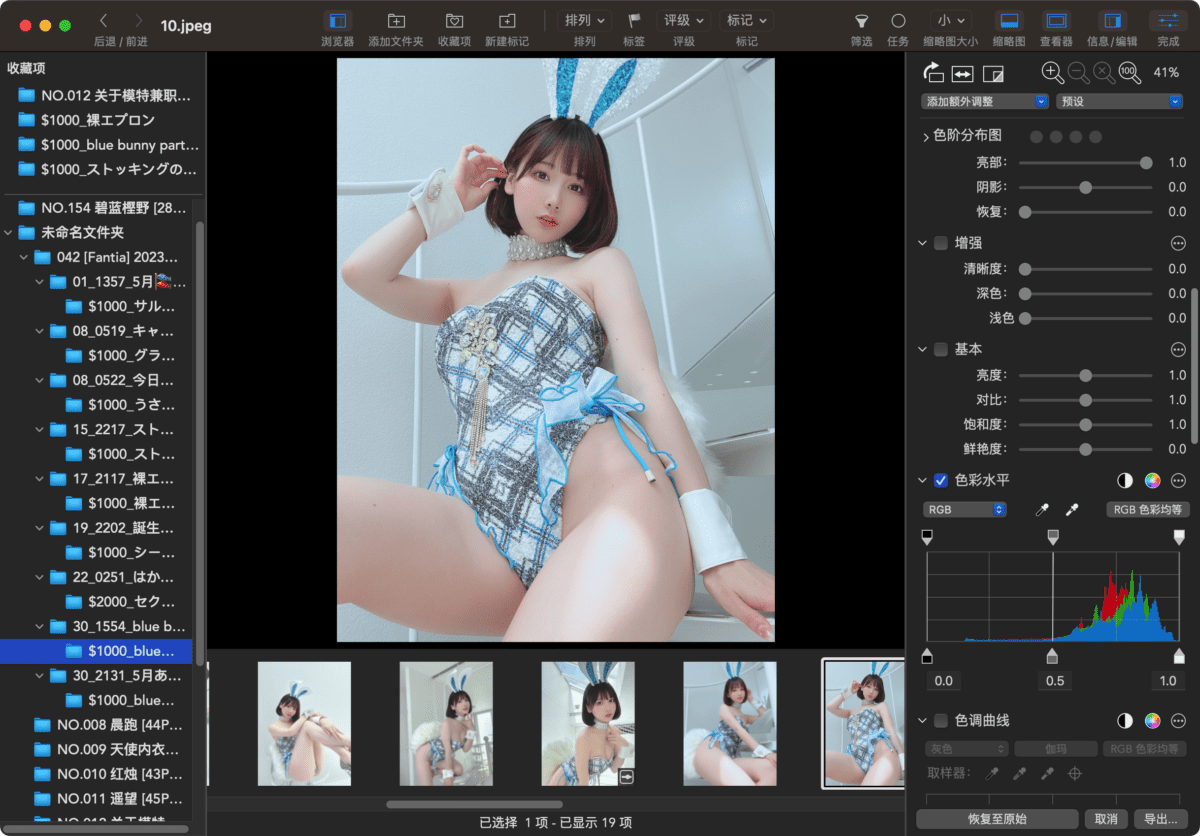The height and width of the screenshot is (836, 1200).
Task: Click the zoom in magnifier icon
Action: [1052, 72]
